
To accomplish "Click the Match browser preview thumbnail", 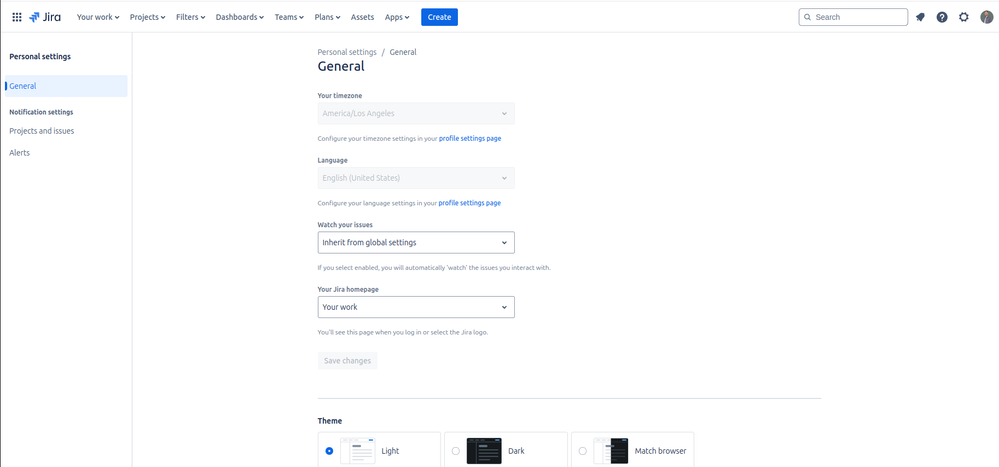I will click(x=610, y=450).
